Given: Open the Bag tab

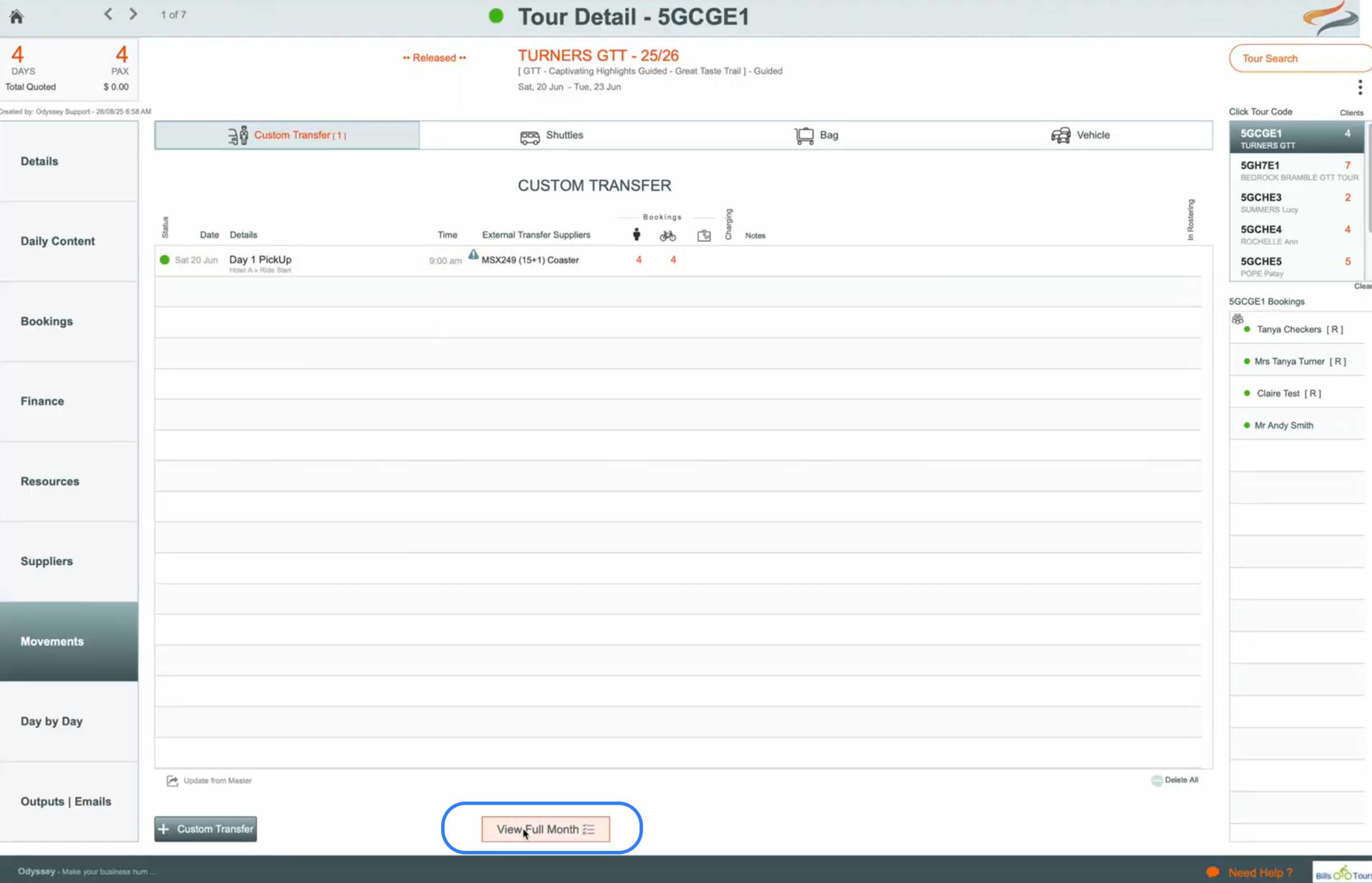Looking at the screenshot, I should [x=816, y=135].
